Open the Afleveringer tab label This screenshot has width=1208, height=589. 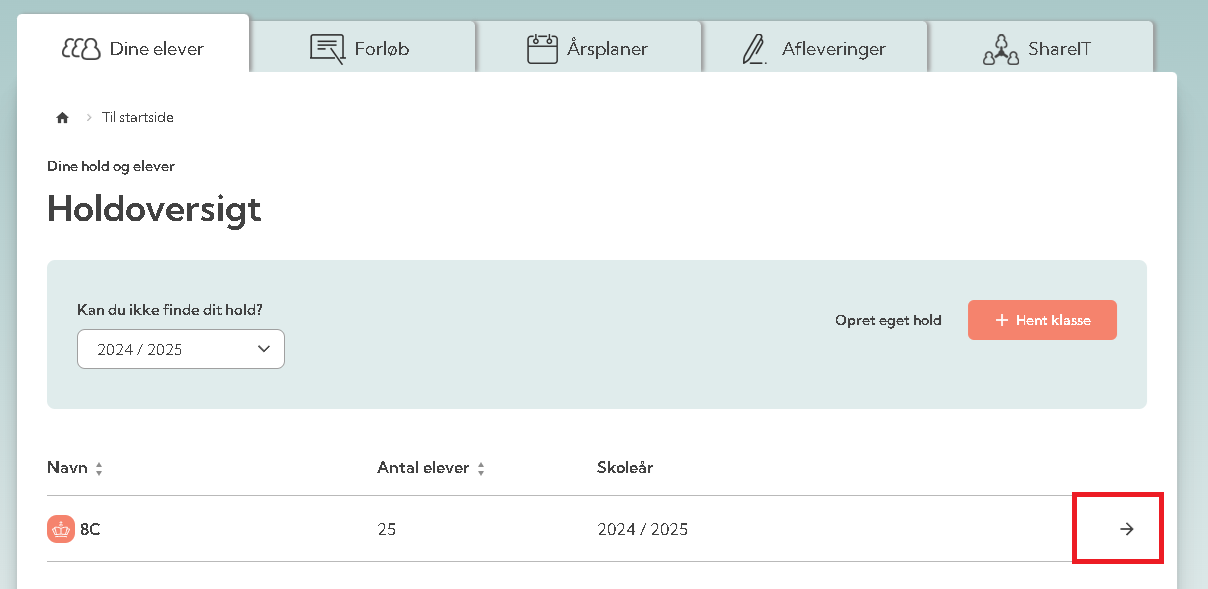[835, 48]
